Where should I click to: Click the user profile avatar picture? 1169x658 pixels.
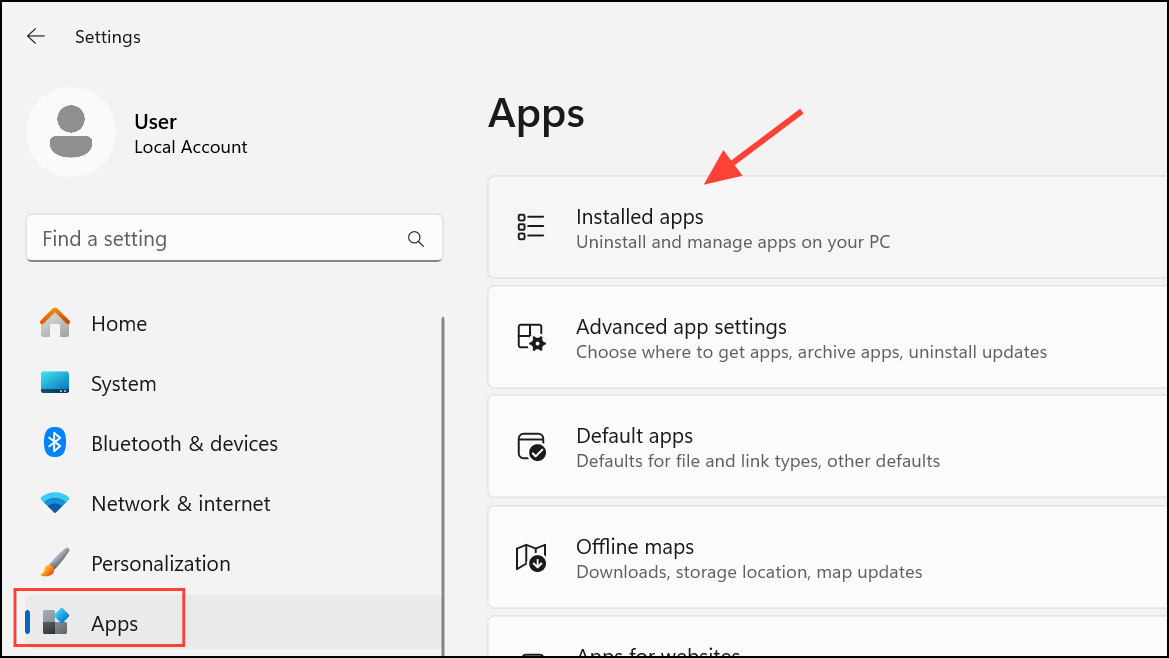[x=71, y=132]
